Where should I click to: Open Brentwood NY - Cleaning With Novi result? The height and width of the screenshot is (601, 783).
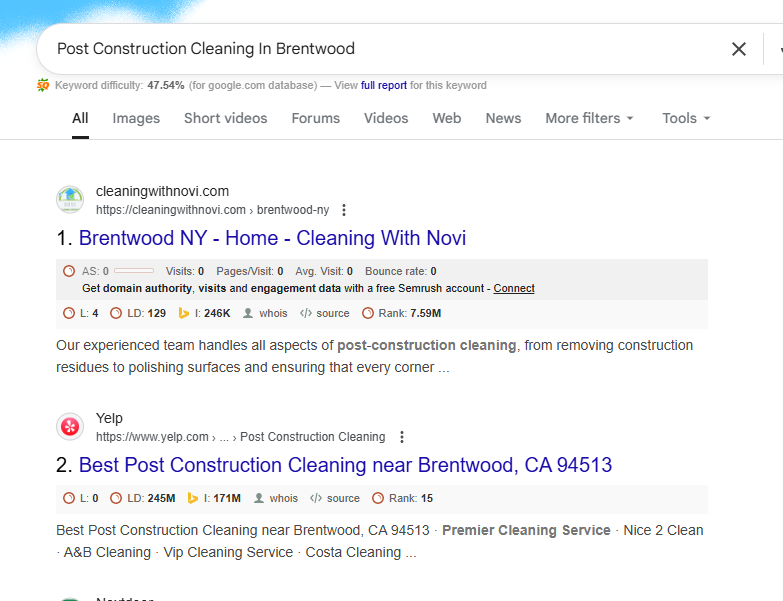tap(272, 238)
